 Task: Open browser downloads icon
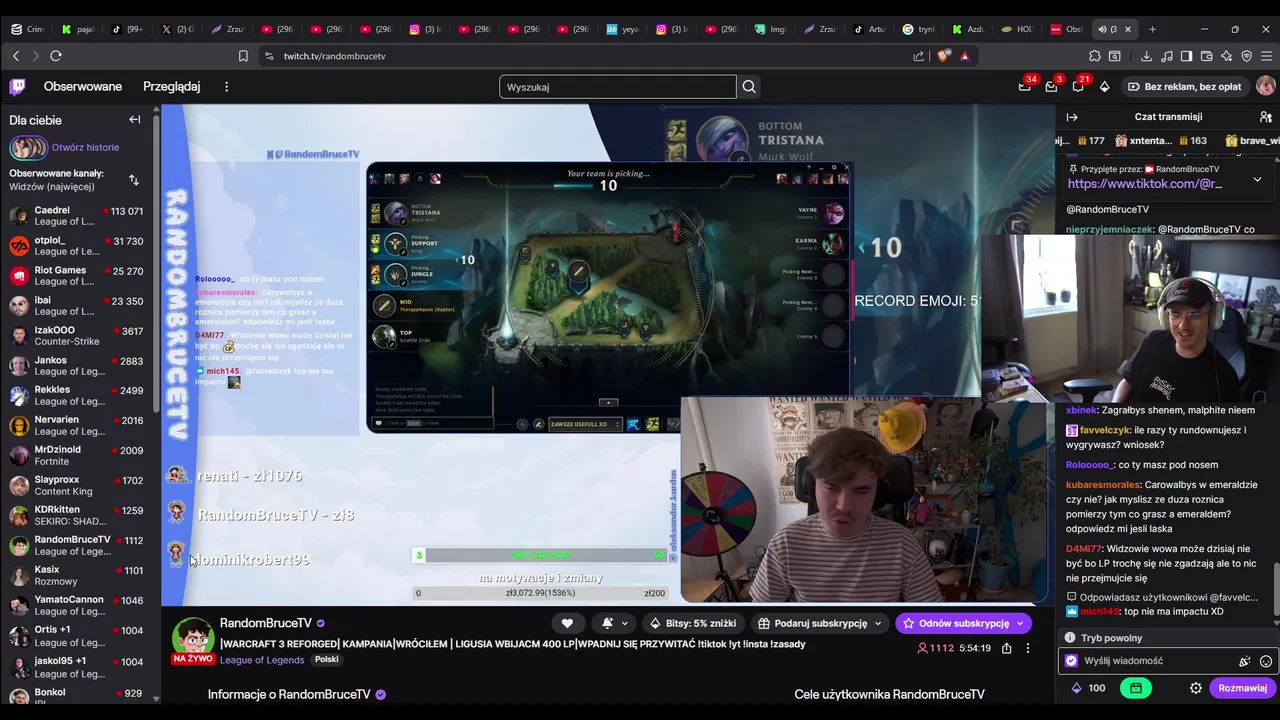pyautogui.click(x=1146, y=56)
